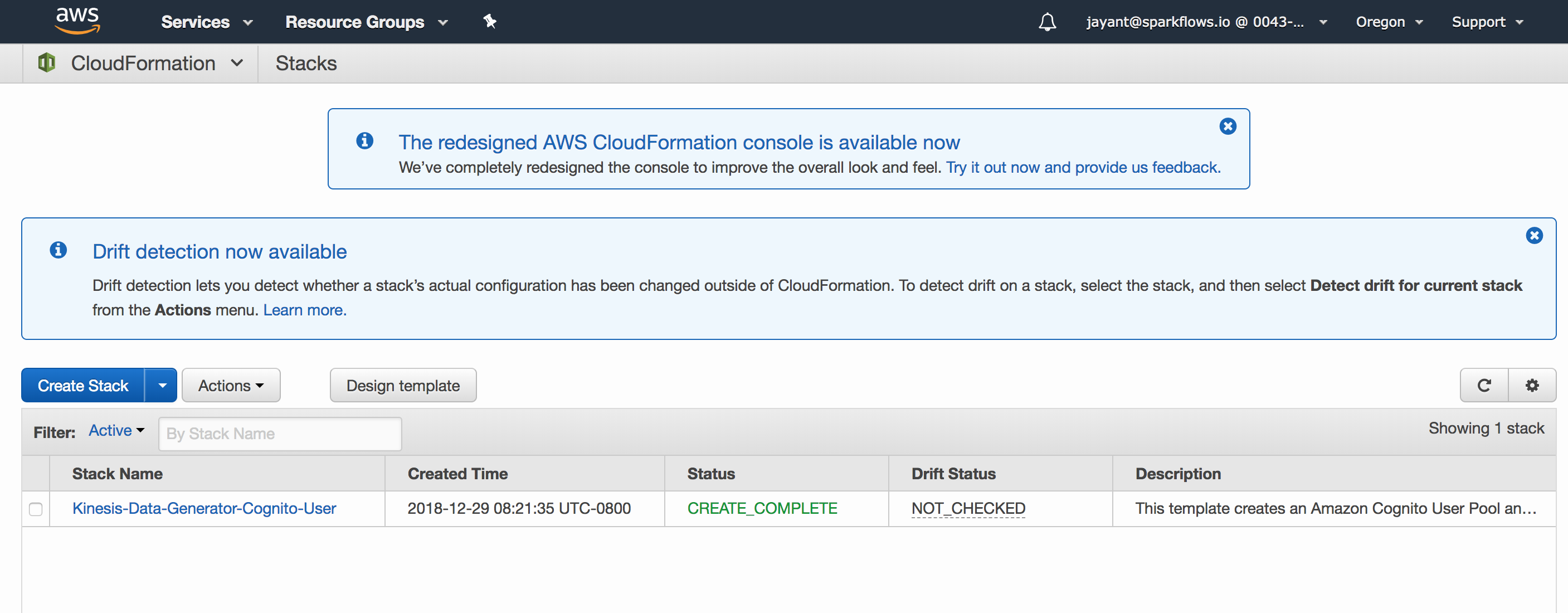
Task: Click the AWS logo home icon
Action: tap(77, 21)
